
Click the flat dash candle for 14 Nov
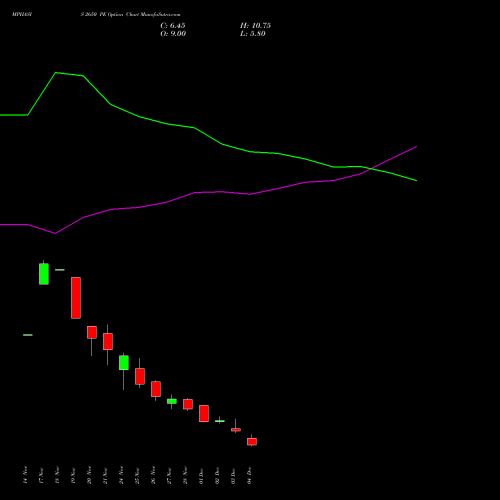(x=28, y=335)
